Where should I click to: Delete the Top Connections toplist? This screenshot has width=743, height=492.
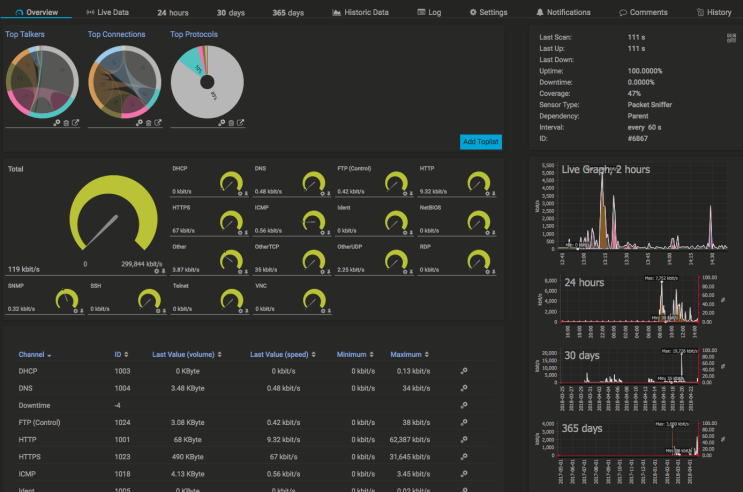click(x=149, y=123)
